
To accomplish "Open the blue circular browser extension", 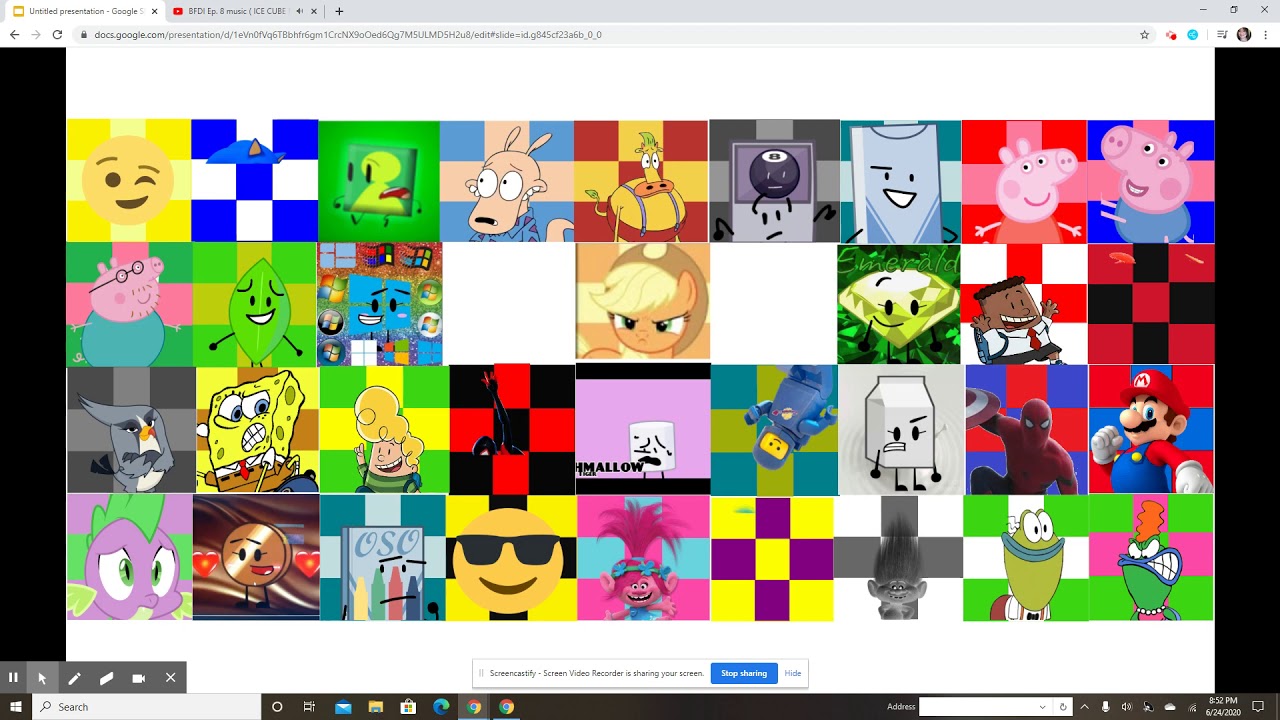I will click(x=1193, y=34).
